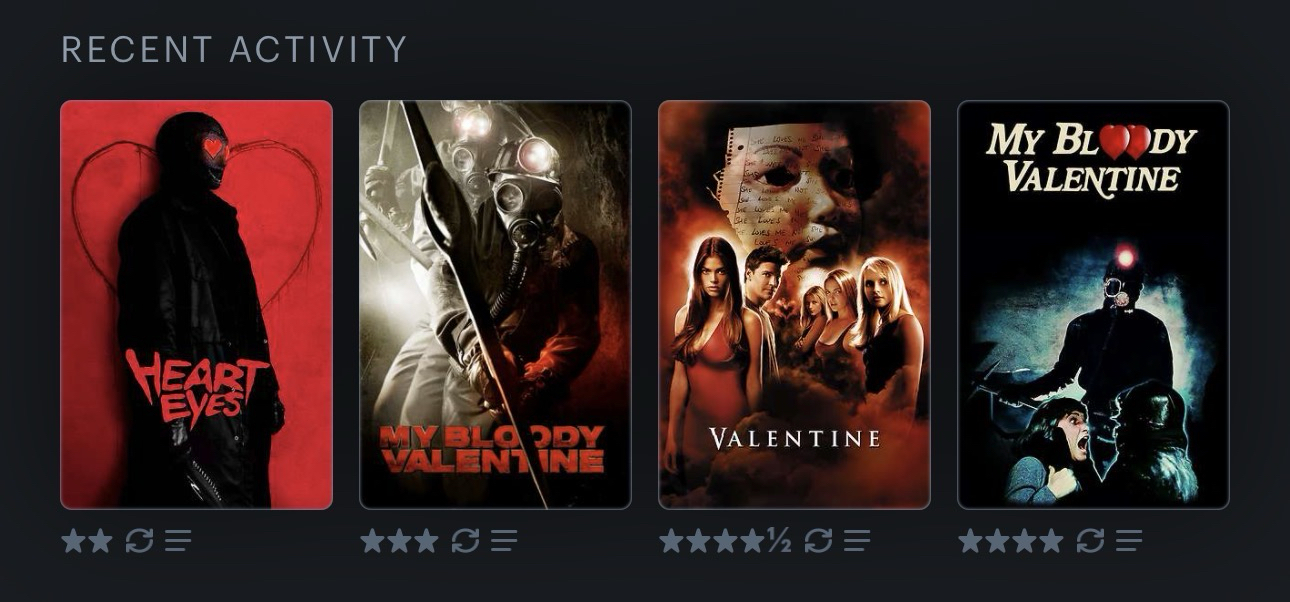Open the Recent Activity section heading
The image size is (1290, 602).
click(x=234, y=49)
